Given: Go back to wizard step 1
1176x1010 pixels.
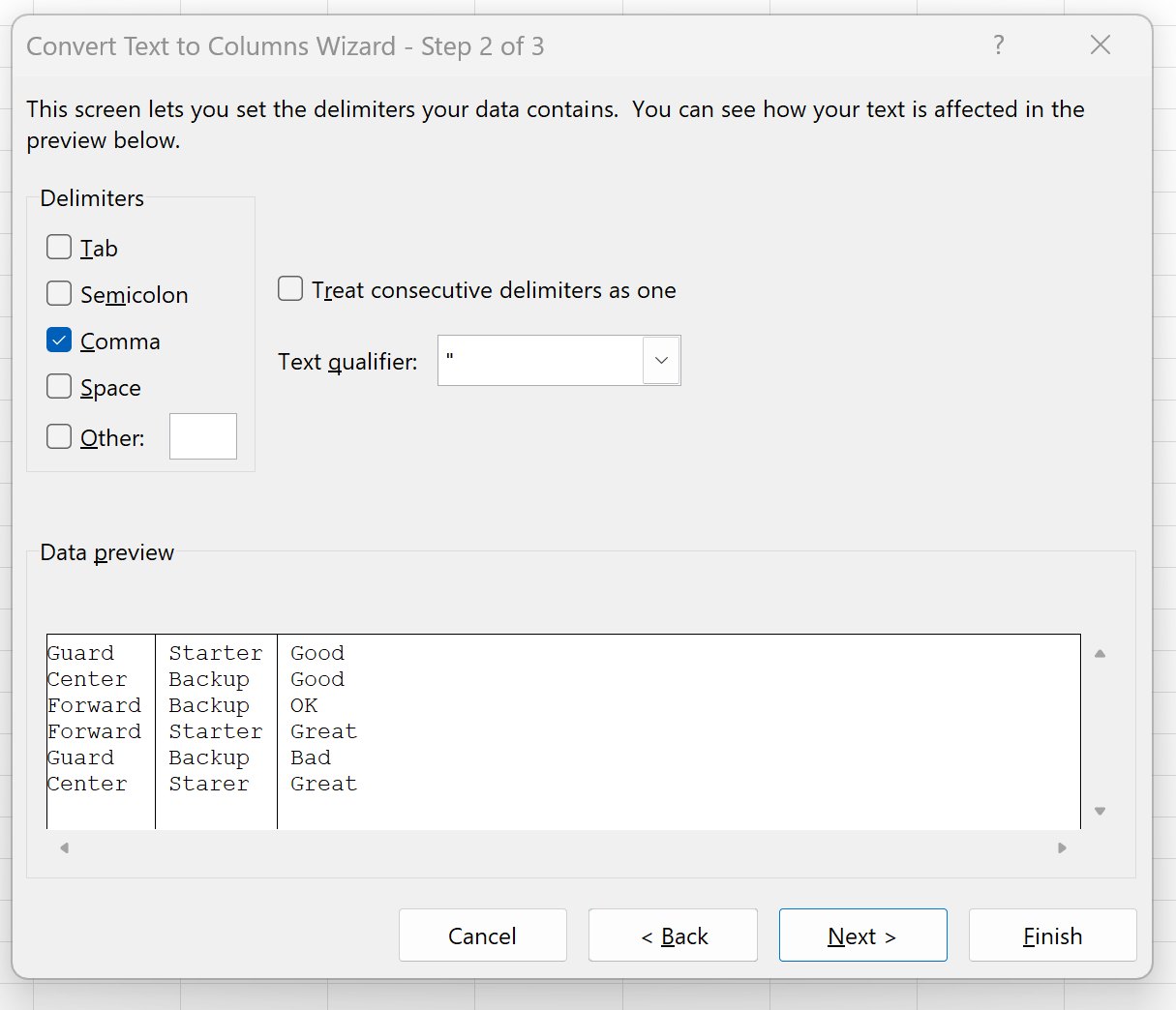Looking at the screenshot, I should click(673, 935).
